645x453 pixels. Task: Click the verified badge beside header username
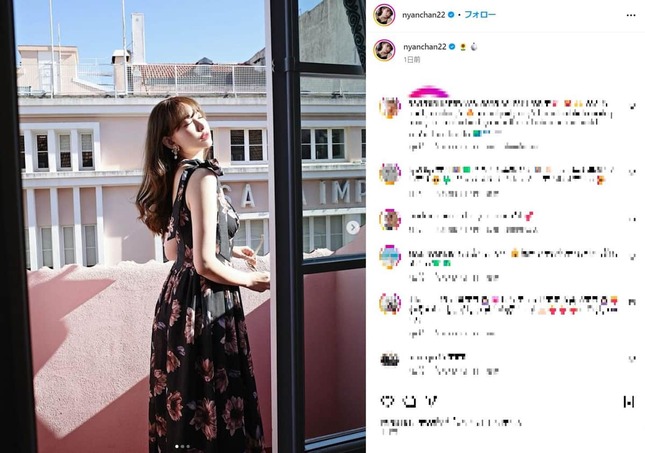(451, 15)
